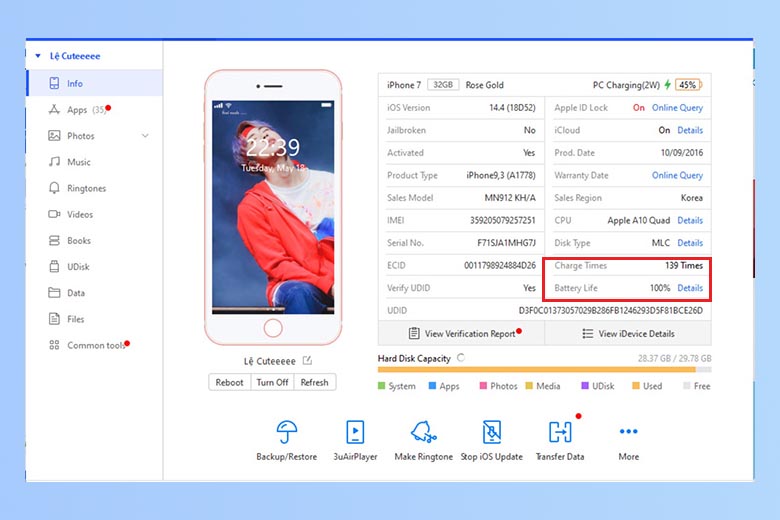Show More tools ellipsis icon
Viewport: 780px width, 520px height.
(628, 432)
